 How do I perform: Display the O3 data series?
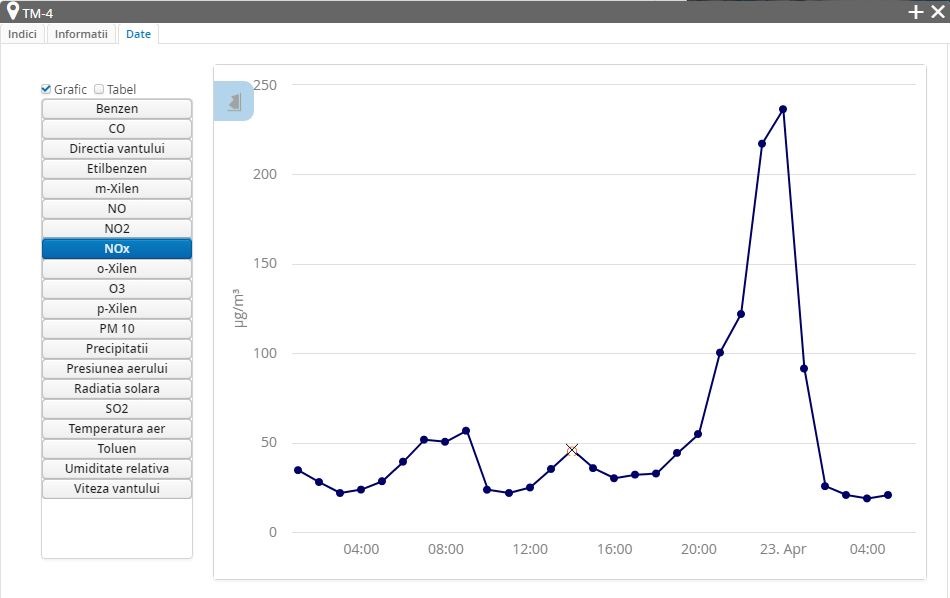click(117, 289)
